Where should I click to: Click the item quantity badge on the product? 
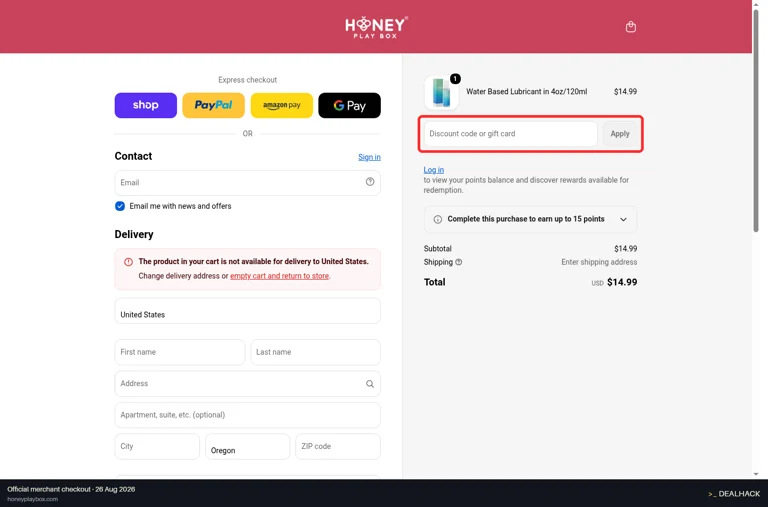455,78
